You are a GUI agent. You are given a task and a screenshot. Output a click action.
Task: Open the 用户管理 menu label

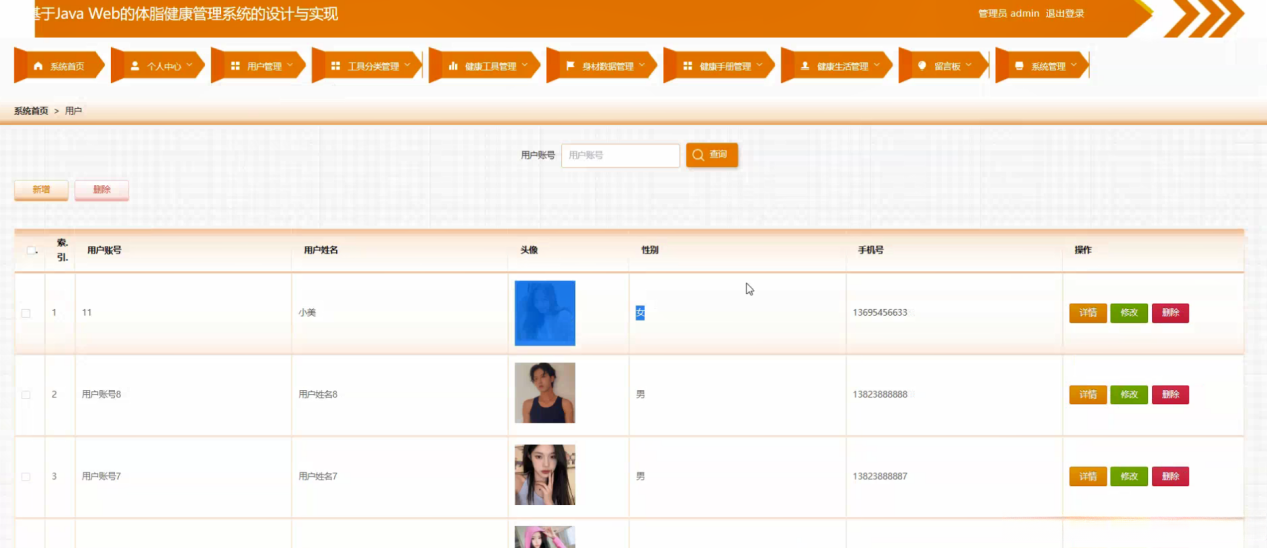[264, 67]
